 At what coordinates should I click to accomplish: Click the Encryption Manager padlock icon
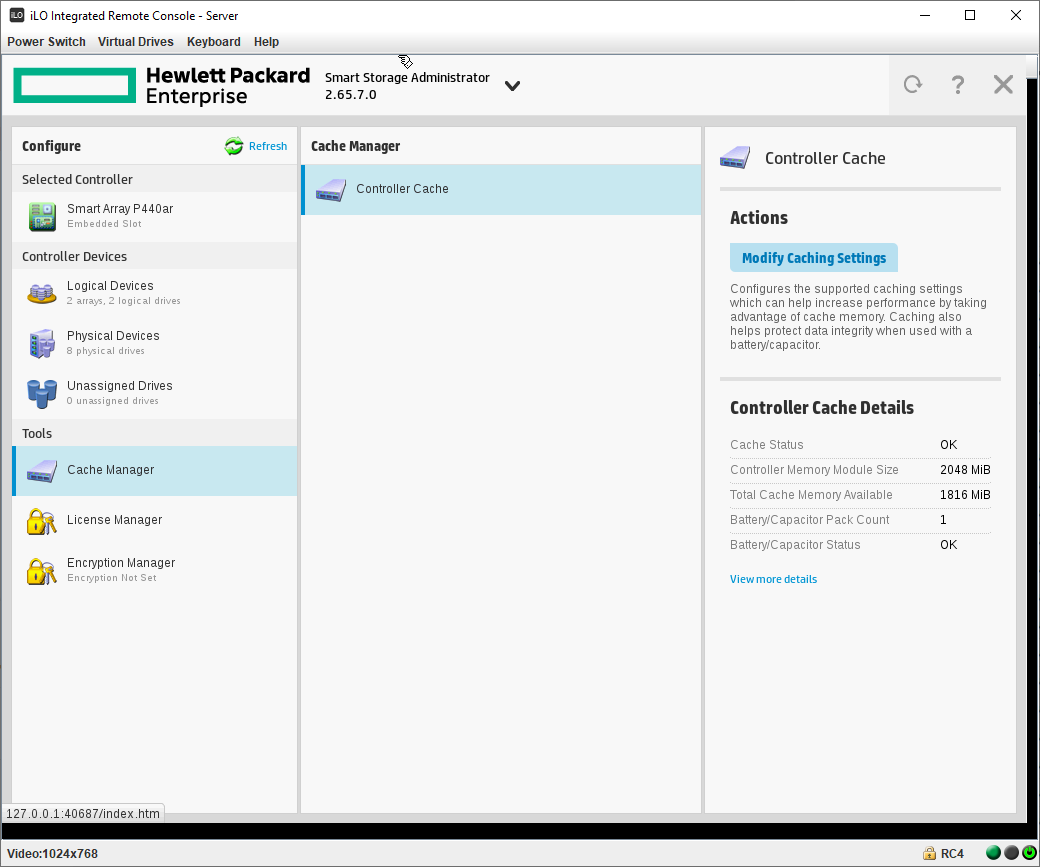pos(42,570)
